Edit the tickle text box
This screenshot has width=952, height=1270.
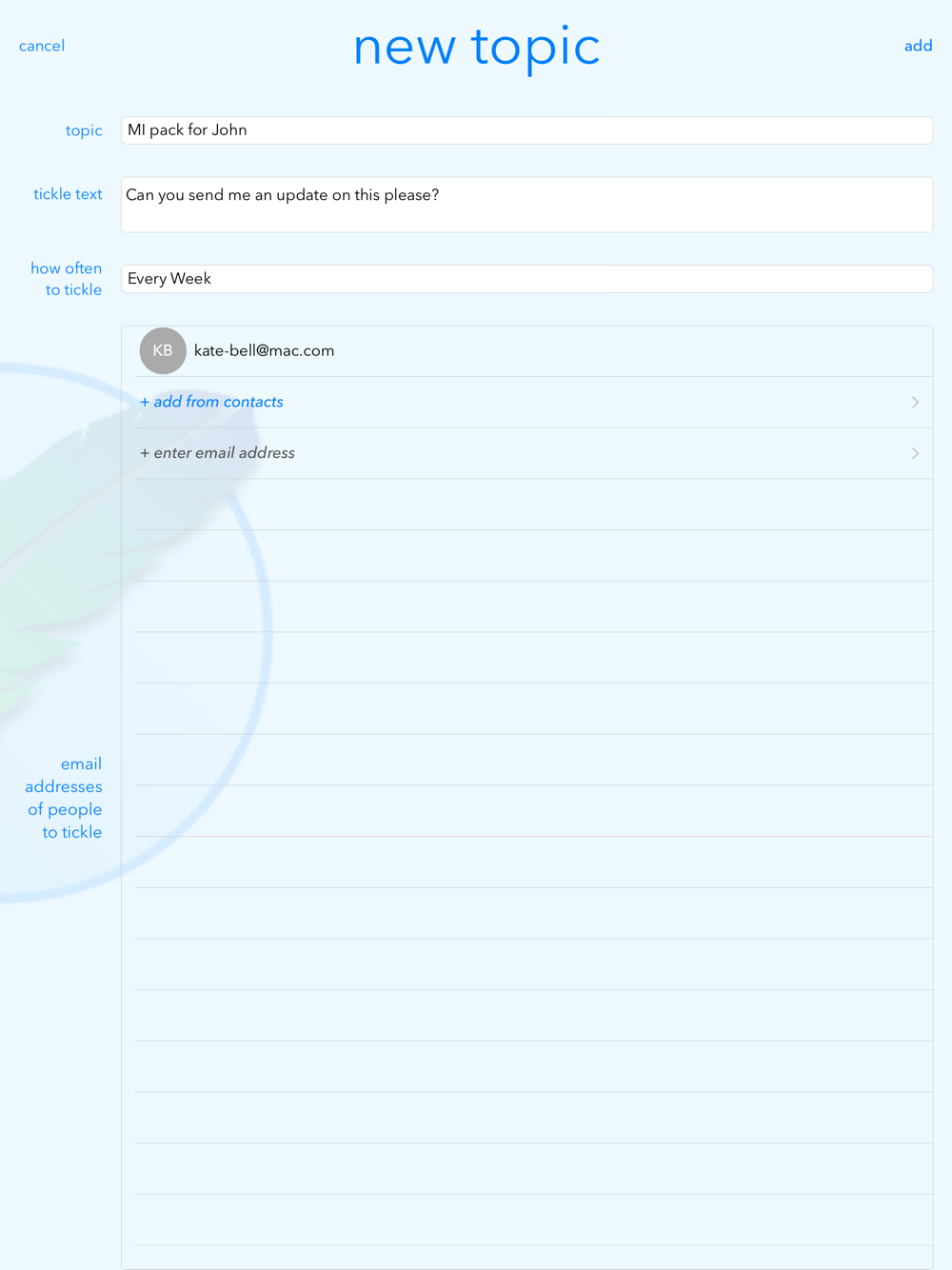click(526, 205)
